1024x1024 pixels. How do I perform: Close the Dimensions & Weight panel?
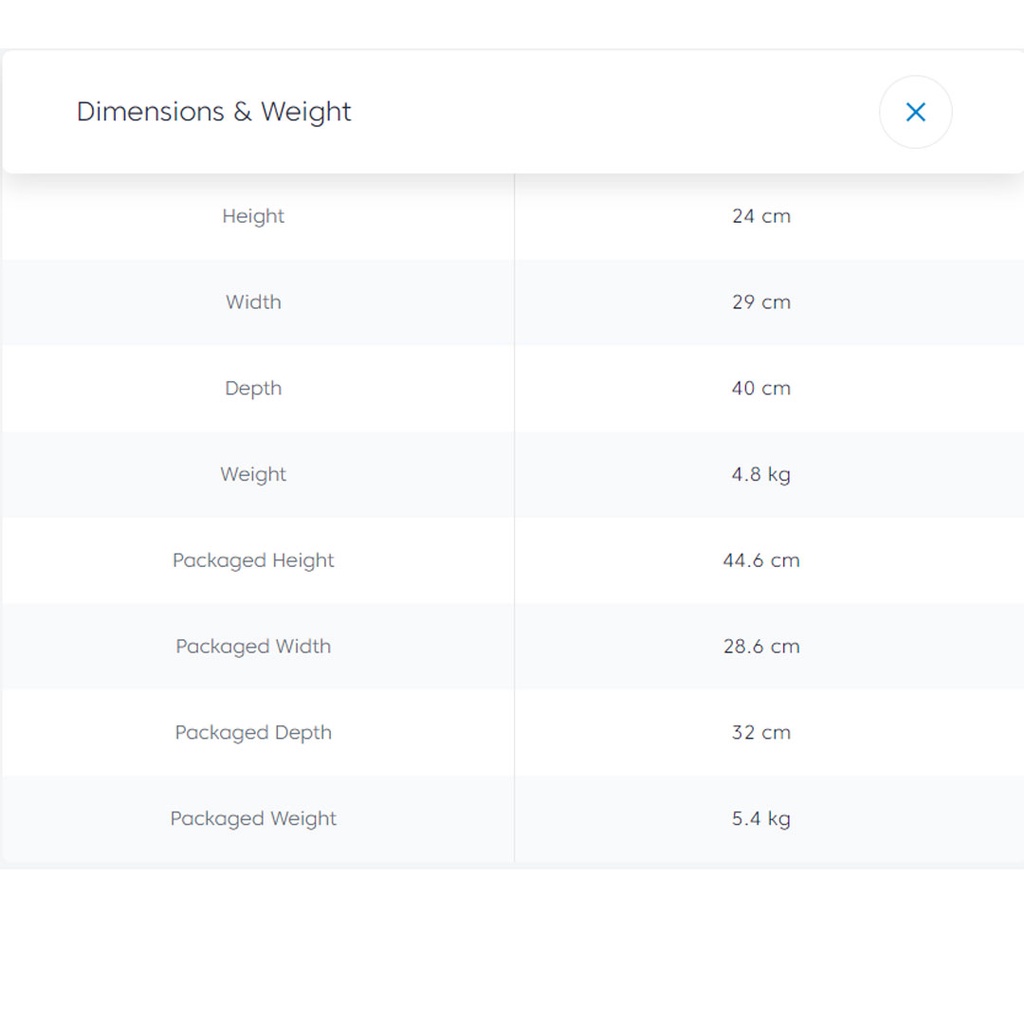915,112
